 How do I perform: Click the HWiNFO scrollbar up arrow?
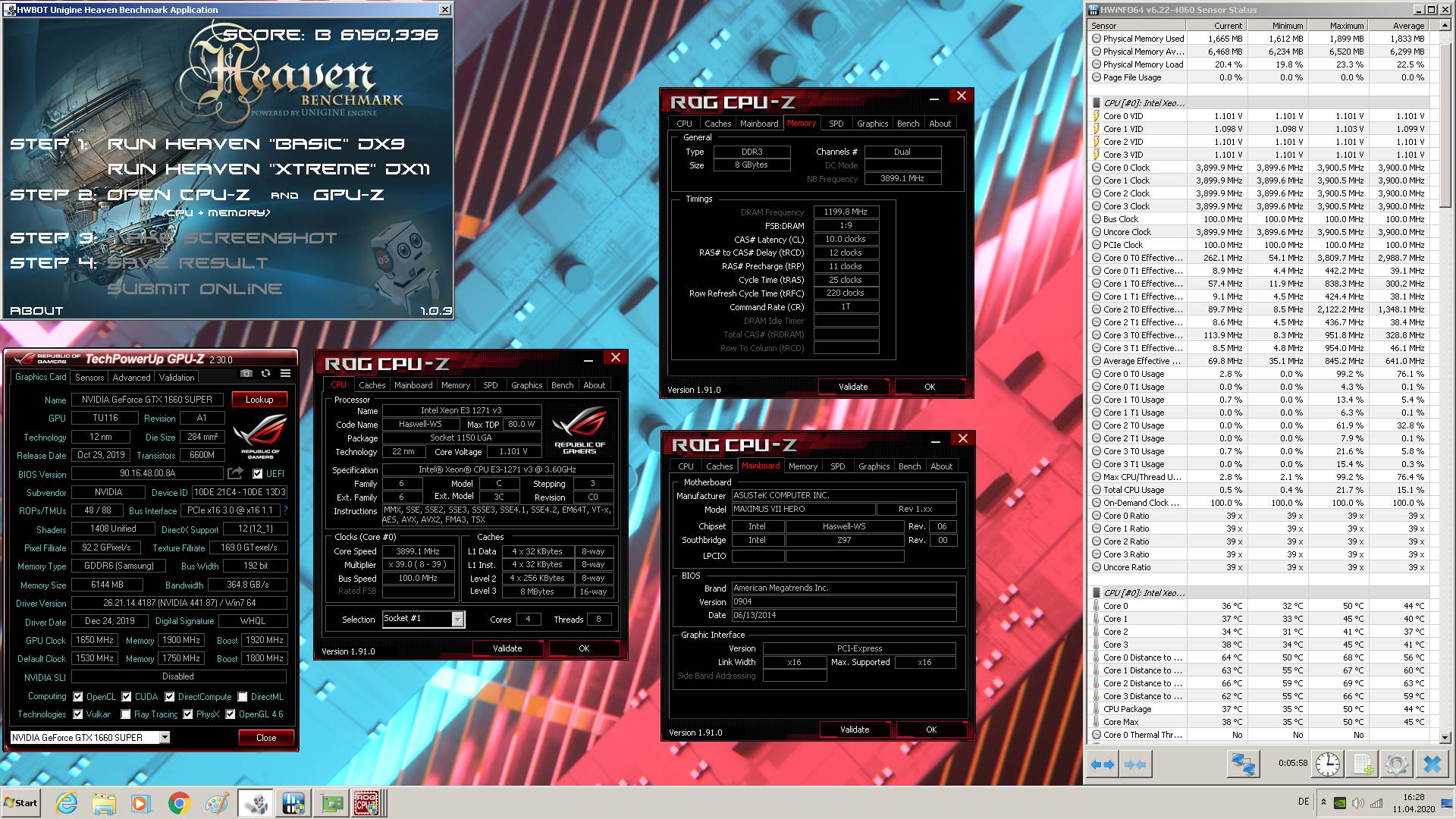pos(1445,25)
